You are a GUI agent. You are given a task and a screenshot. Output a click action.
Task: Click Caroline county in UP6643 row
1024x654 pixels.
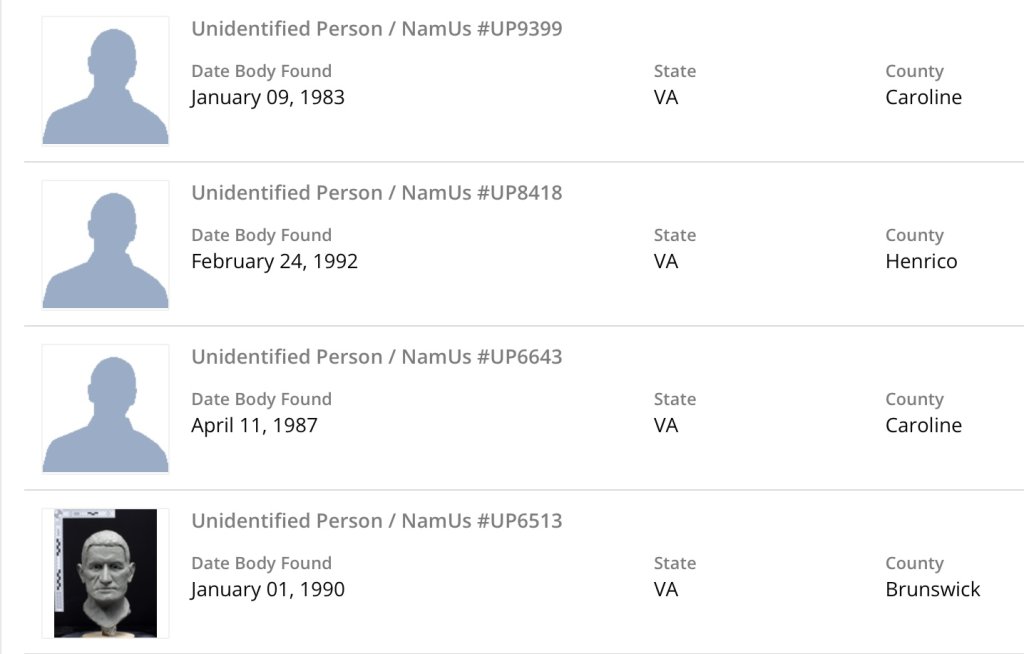923,425
